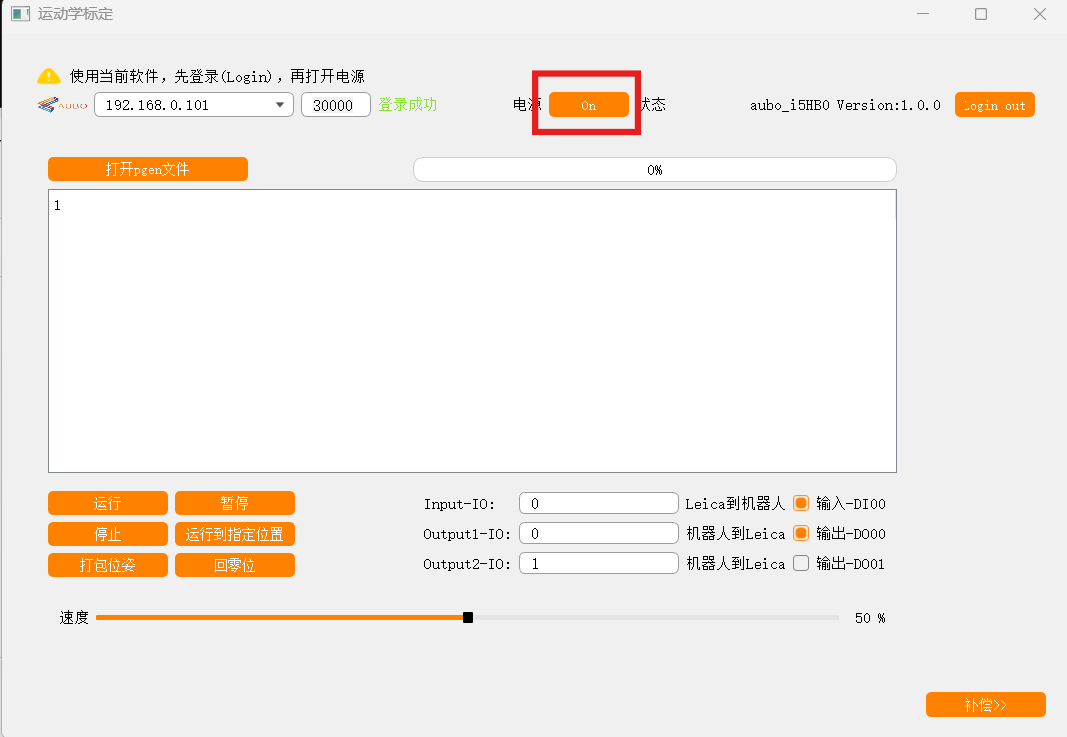Click the 停止 stop button

click(x=108, y=534)
